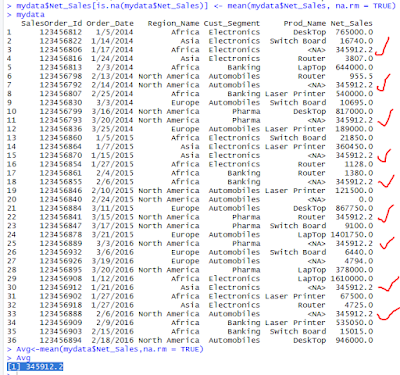Click the '> mydata' command line
400x375 pixels.
coord(26,15)
